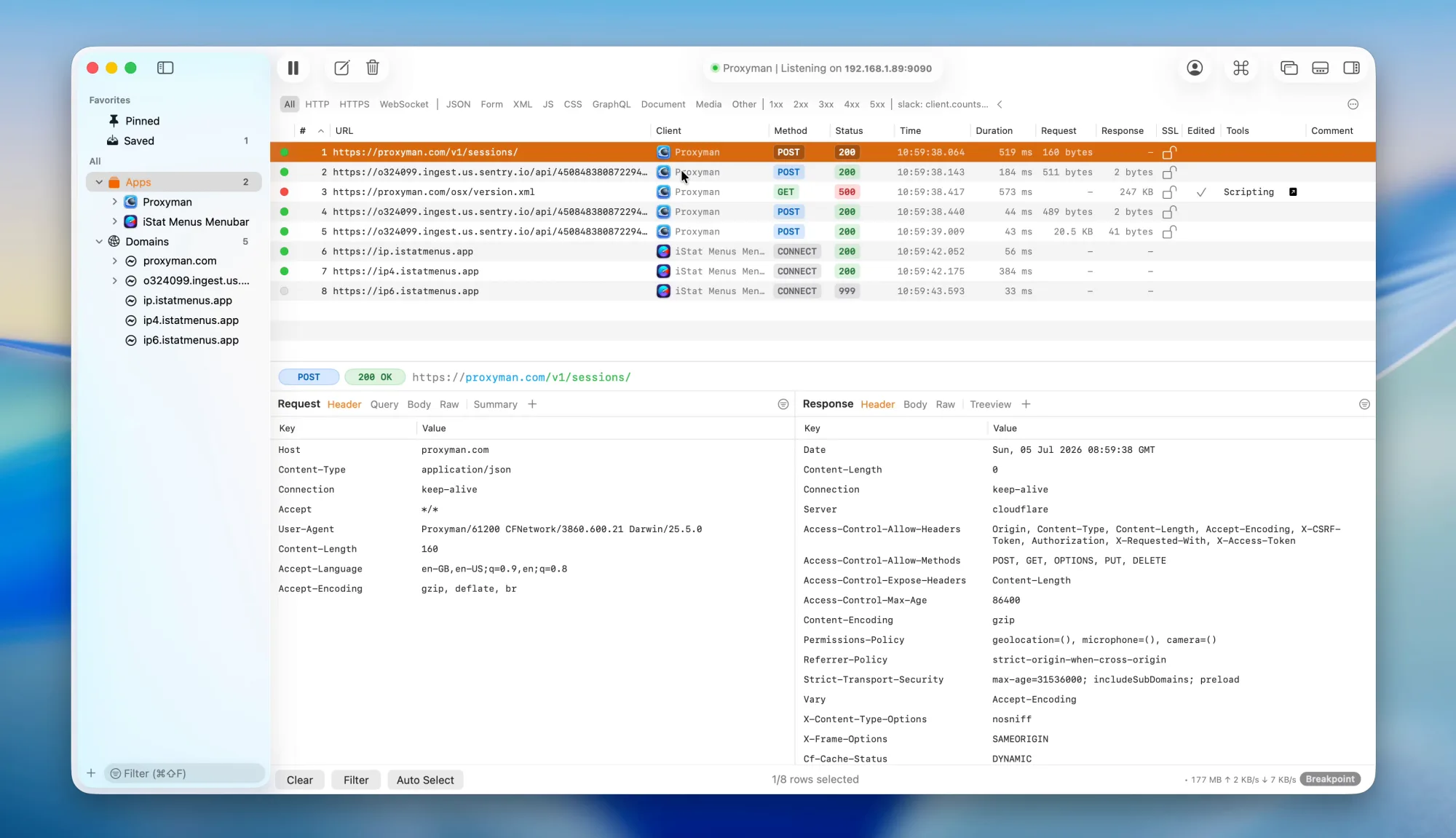Click the Saved tray icon in Favorites
This screenshot has height=838, width=1456.
pyautogui.click(x=113, y=141)
